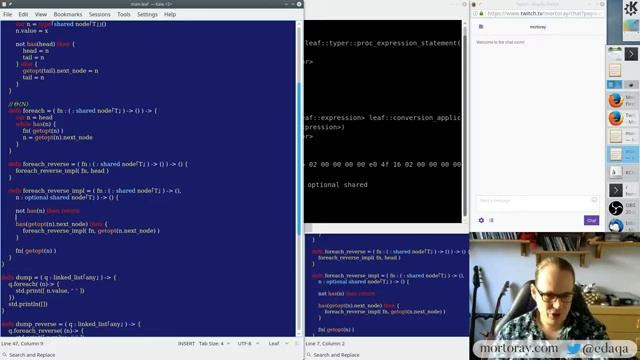The image size is (640, 360).
Task: Click the purple Chat send button
Action: pyautogui.click(x=591, y=220)
